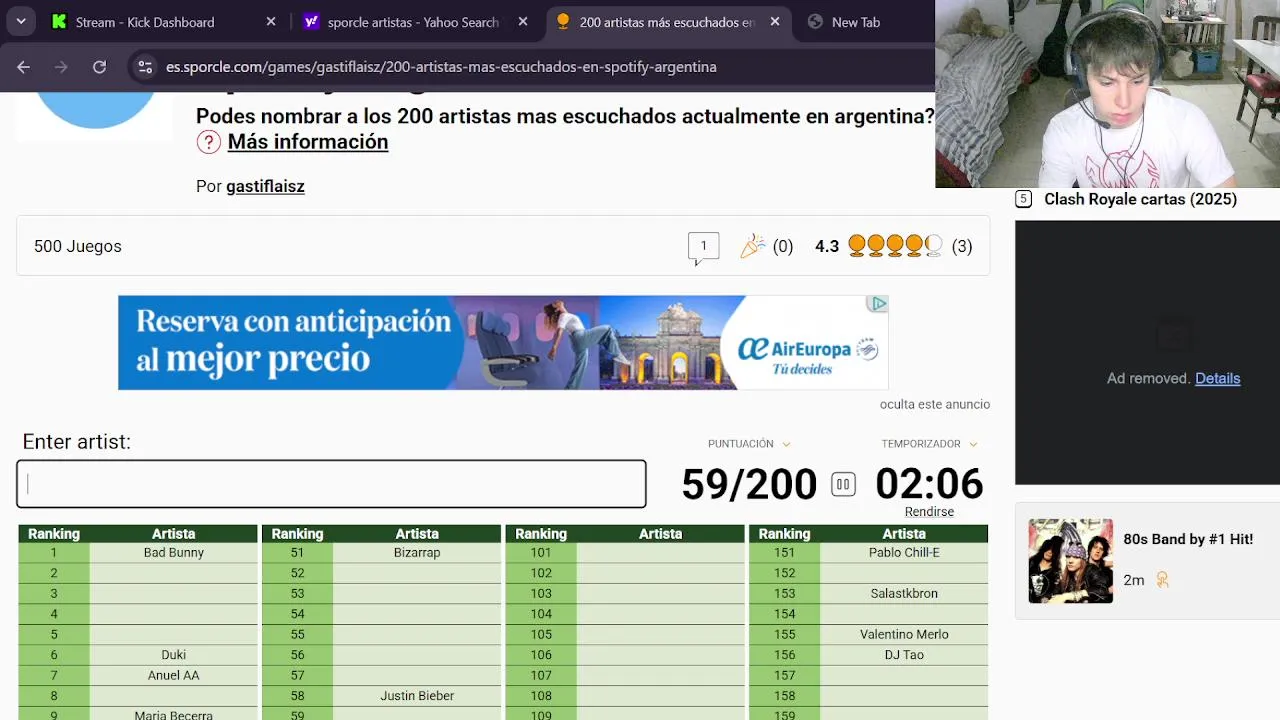The height and width of the screenshot is (720, 1280).
Task: Select the Salastkbron answer cell
Action: pyautogui.click(x=904, y=593)
